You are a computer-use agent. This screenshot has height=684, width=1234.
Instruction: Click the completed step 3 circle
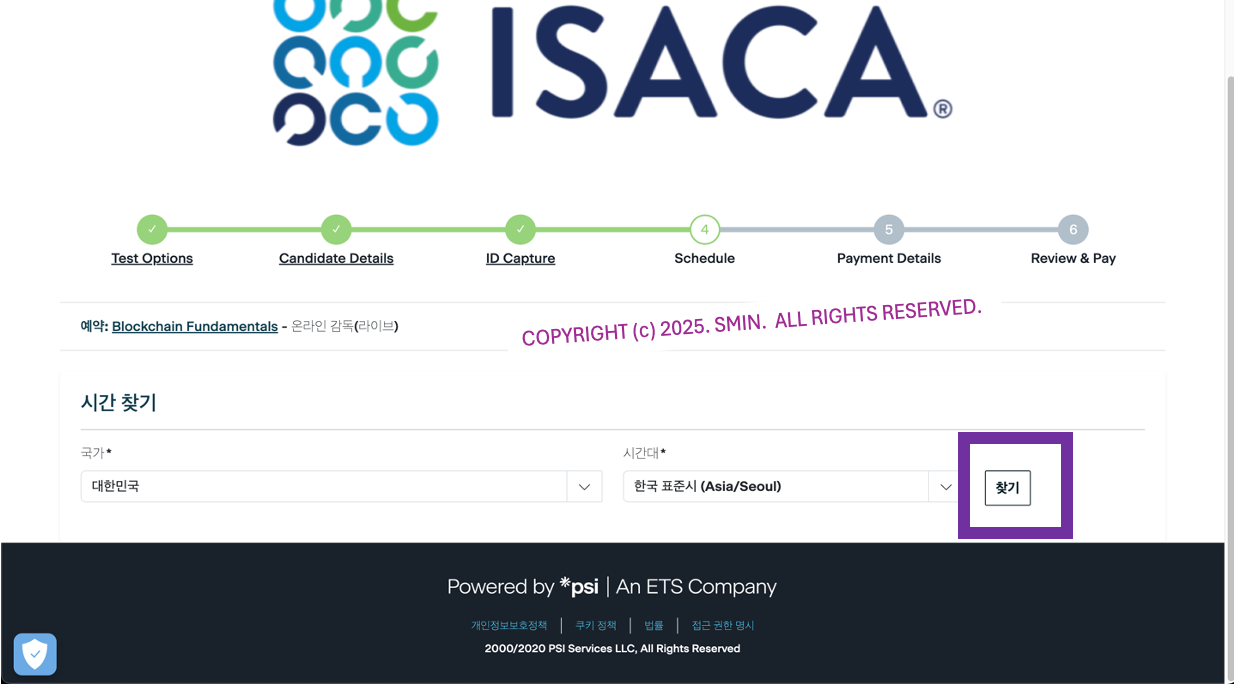[x=520, y=230]
